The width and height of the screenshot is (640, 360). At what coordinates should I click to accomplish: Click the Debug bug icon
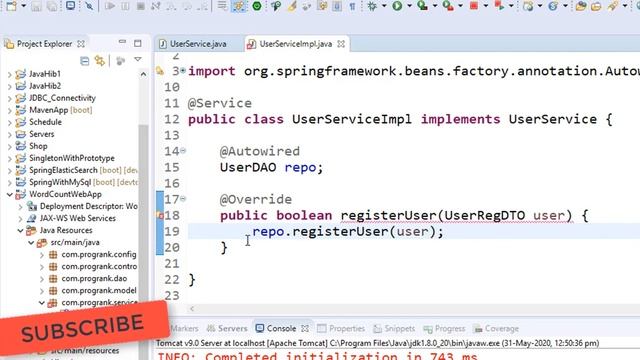coord(372,6)
